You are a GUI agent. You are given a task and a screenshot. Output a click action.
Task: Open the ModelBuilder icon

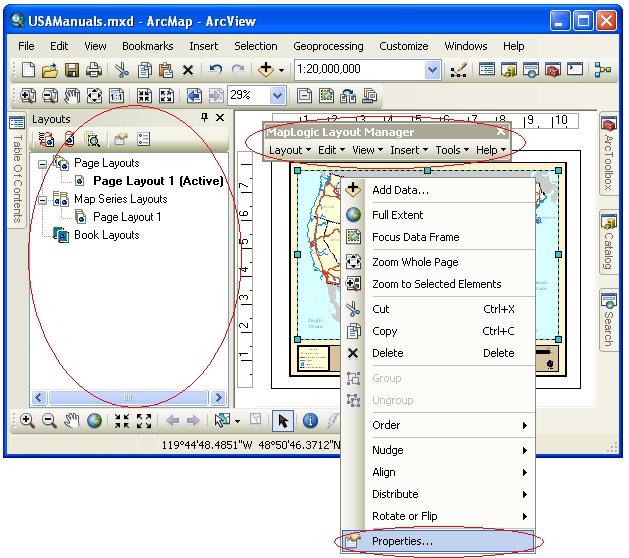(603, 70)
